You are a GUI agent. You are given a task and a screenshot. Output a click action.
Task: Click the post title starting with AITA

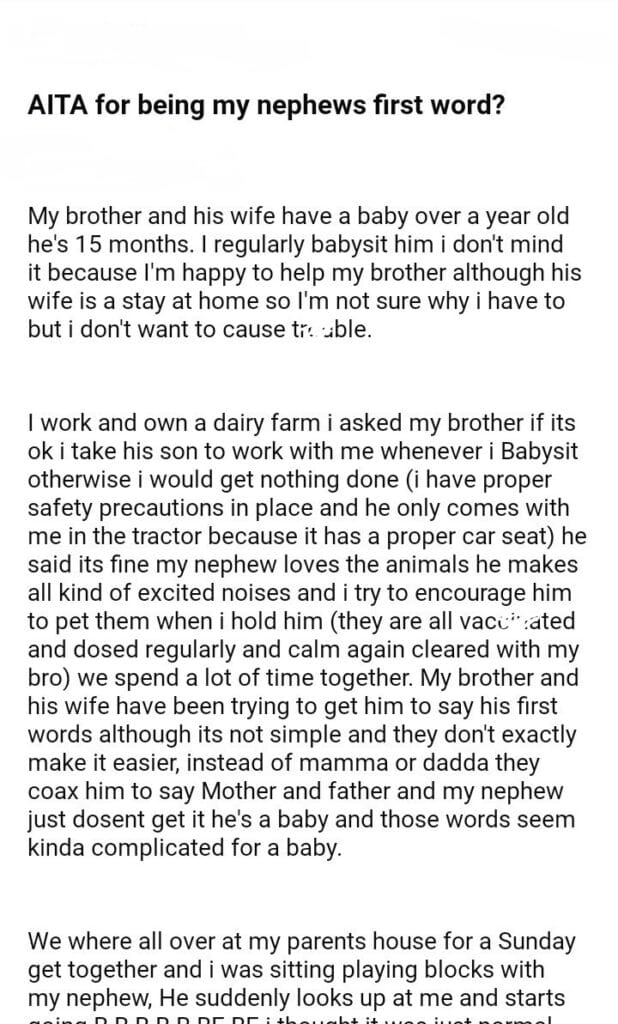(x=265, y=107)
